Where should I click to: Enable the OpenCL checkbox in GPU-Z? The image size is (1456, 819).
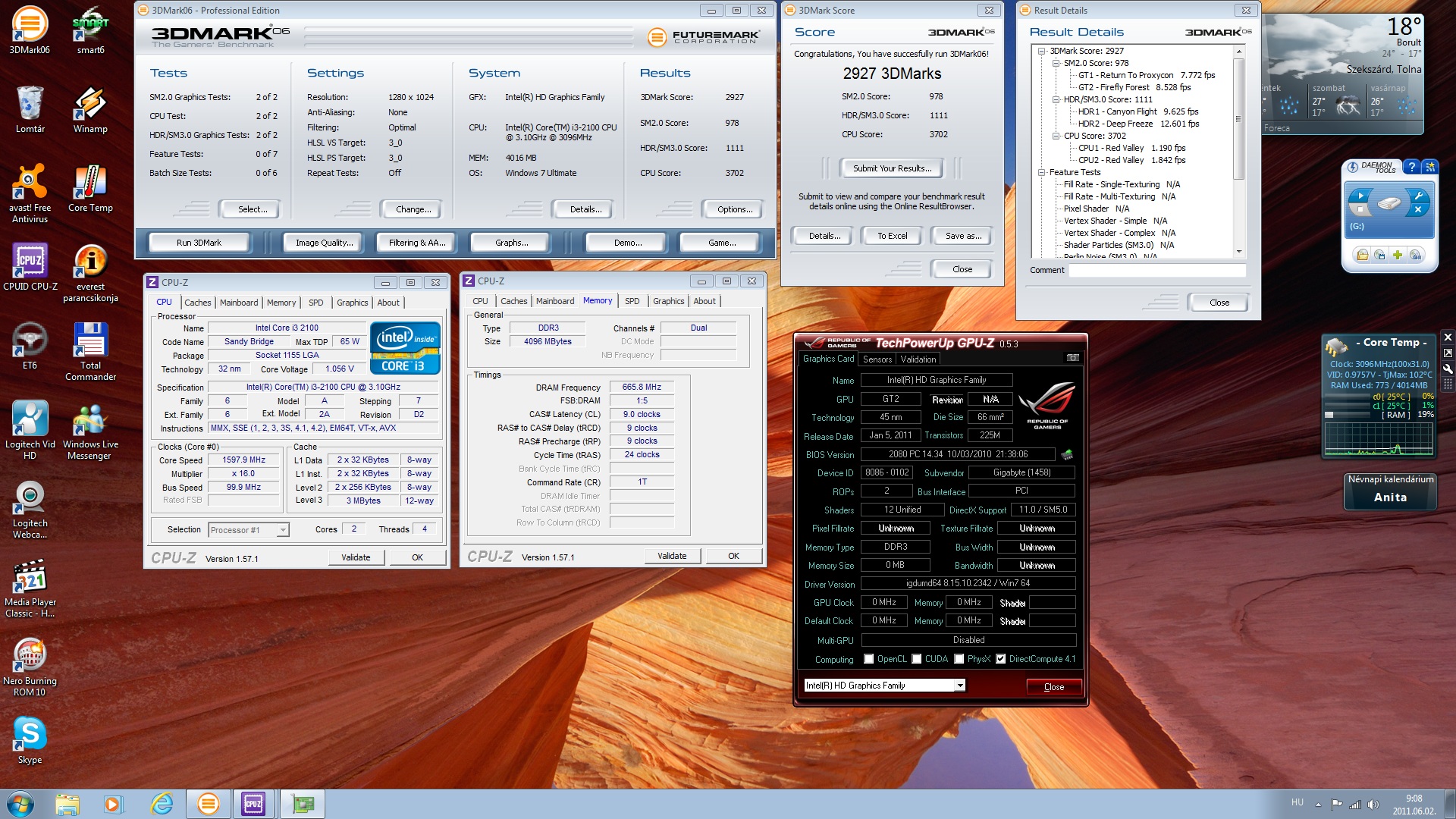pos(869,659)
